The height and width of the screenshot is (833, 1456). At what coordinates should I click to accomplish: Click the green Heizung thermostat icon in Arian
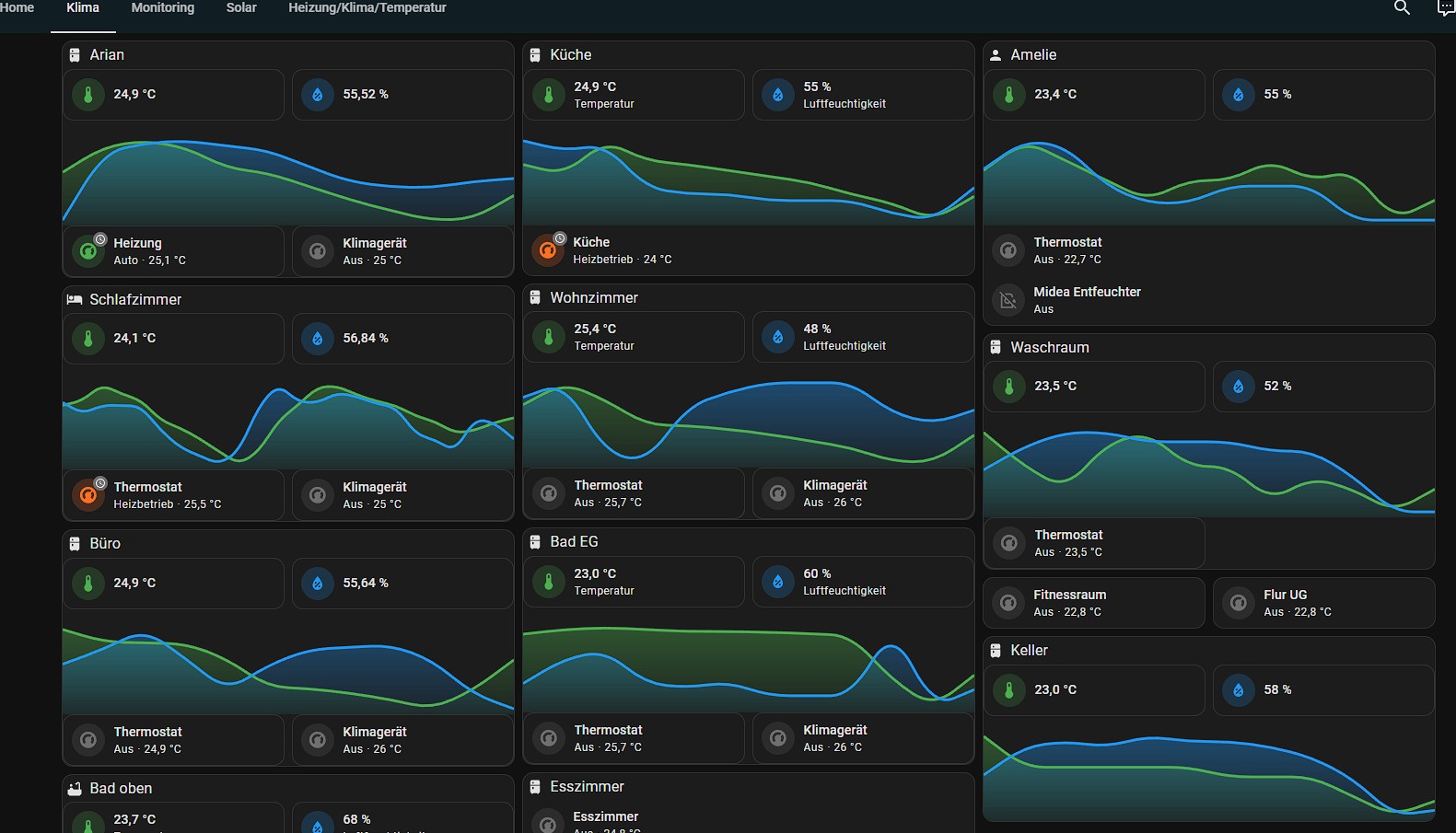pos(88,251)
